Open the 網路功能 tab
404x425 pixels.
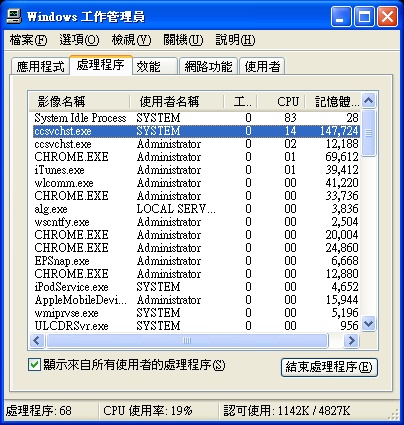(208, 66)
